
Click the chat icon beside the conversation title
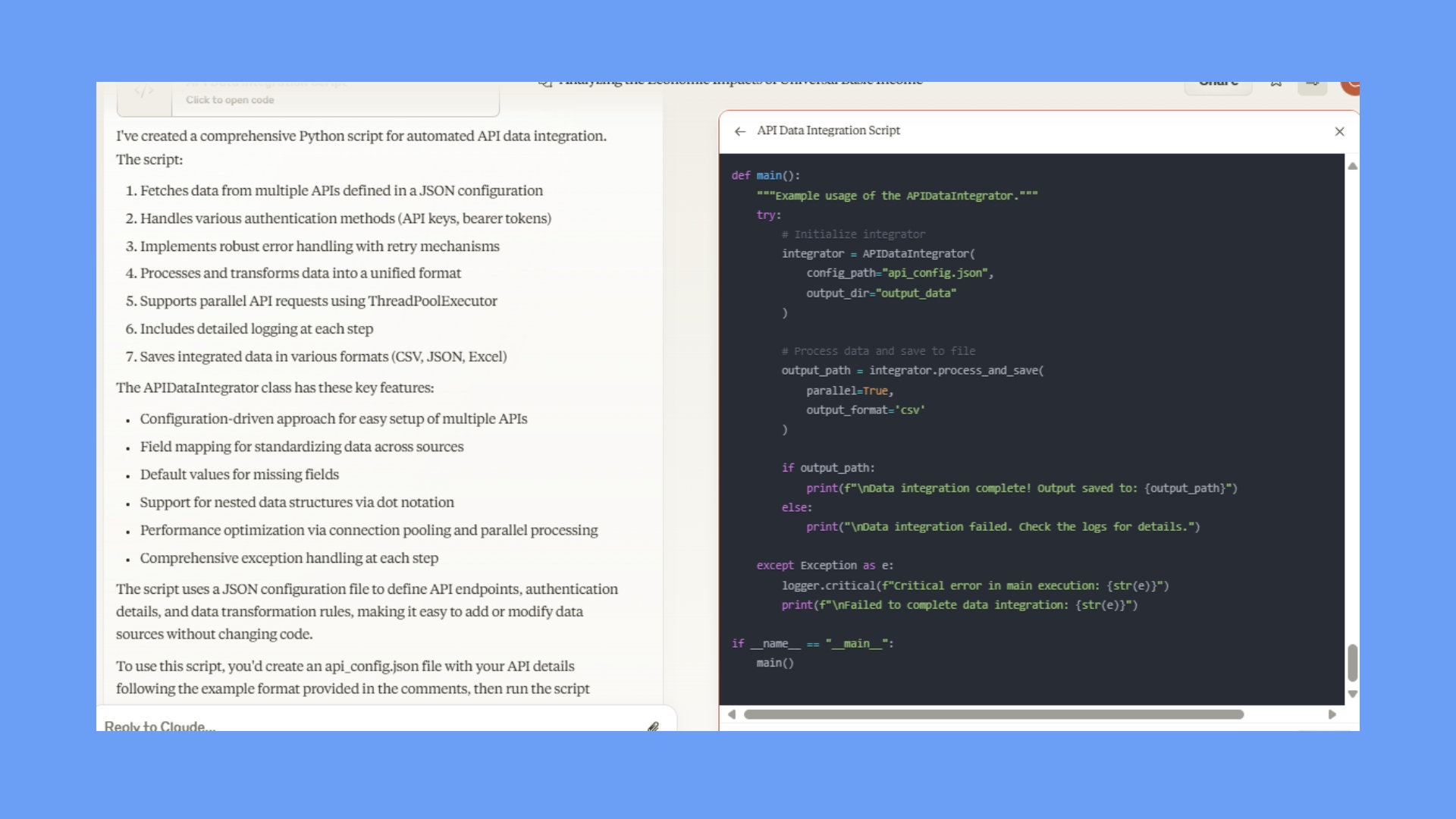tap(545, 83)
